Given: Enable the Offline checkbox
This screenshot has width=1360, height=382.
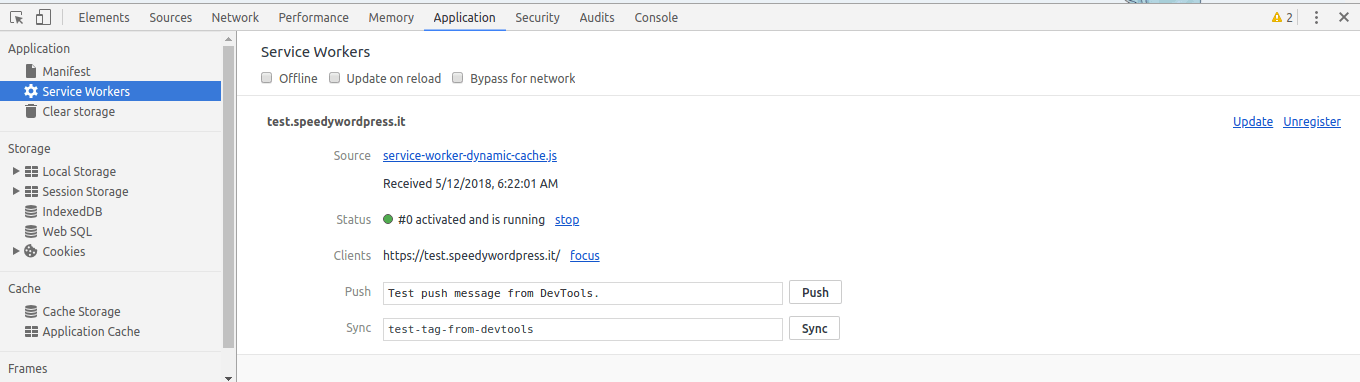Looking at the screenshot, I should 267,78.
